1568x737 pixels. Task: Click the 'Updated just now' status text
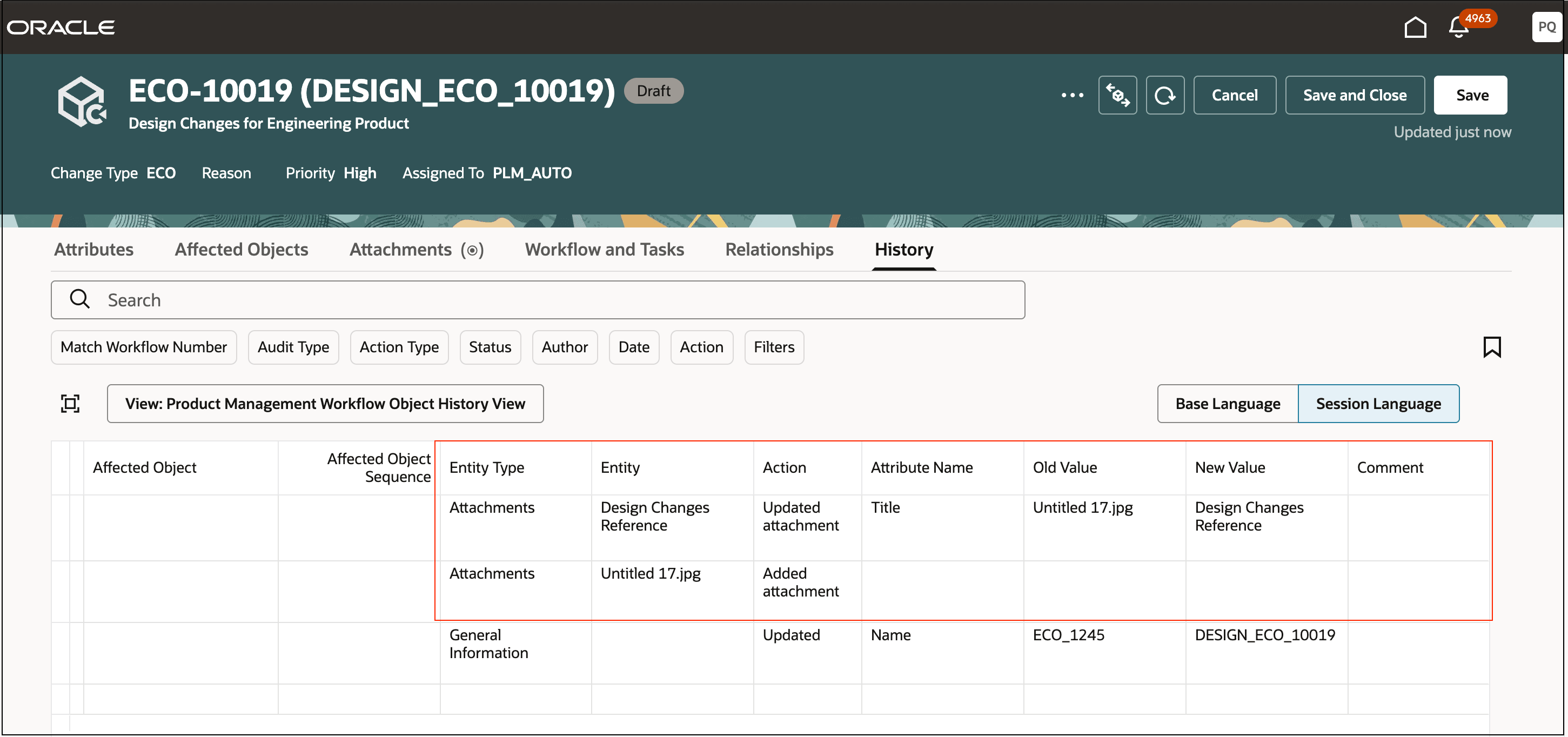coord(1452,132)
